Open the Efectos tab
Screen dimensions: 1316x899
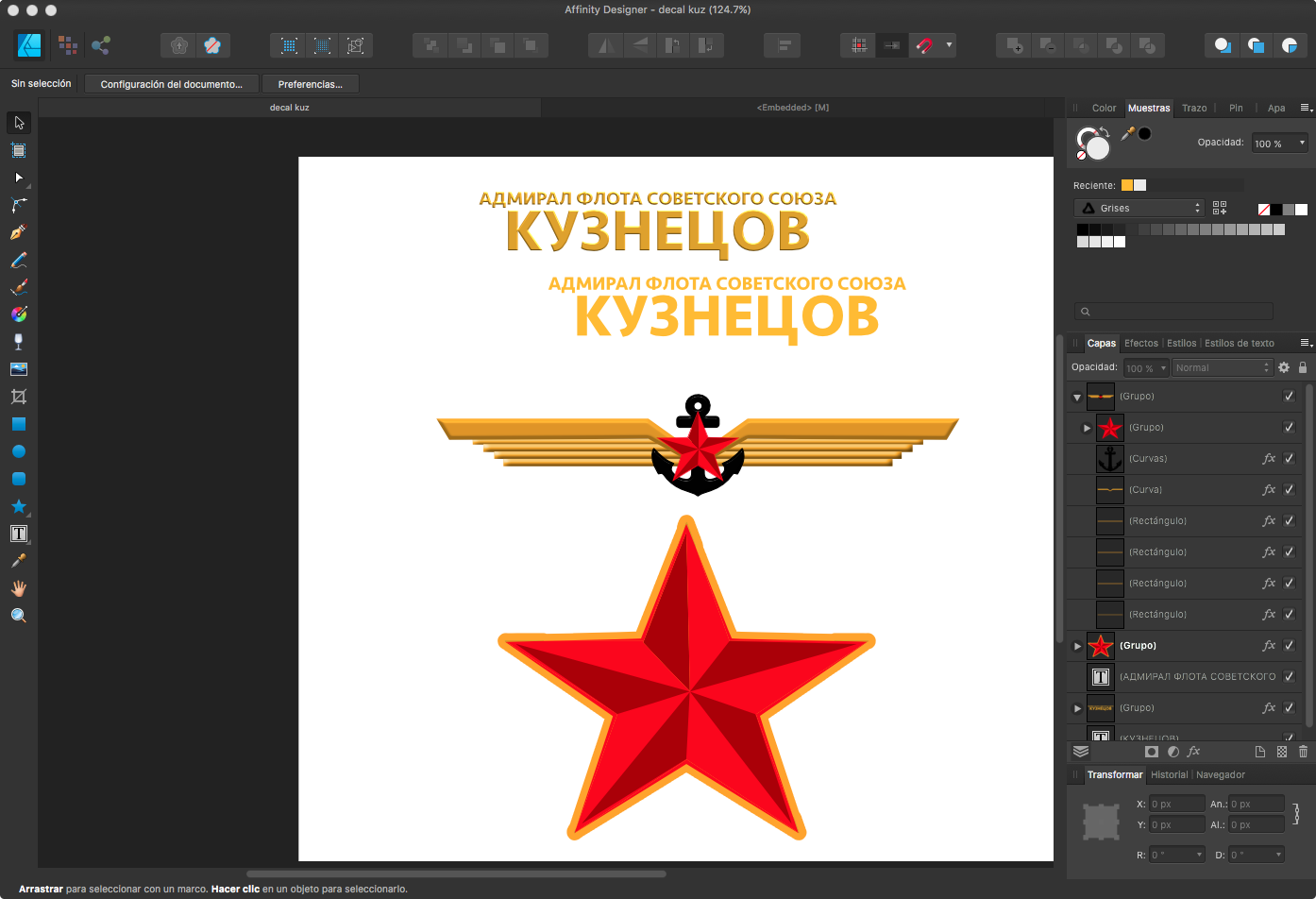click(x=1141, y=343)
